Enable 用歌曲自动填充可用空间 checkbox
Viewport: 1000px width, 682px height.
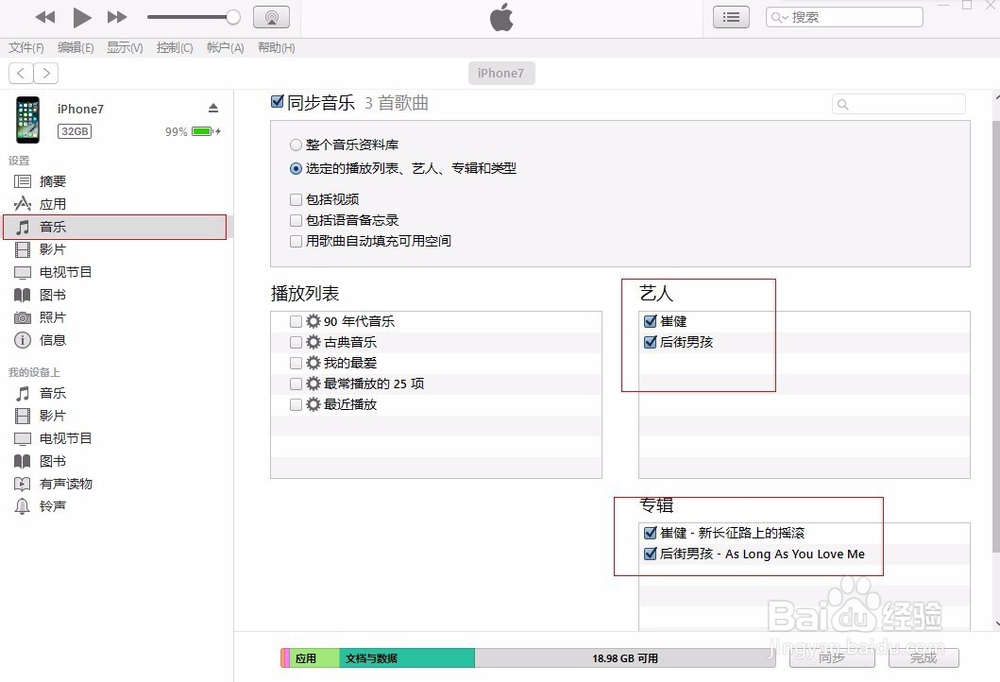(x=296, y=241)
